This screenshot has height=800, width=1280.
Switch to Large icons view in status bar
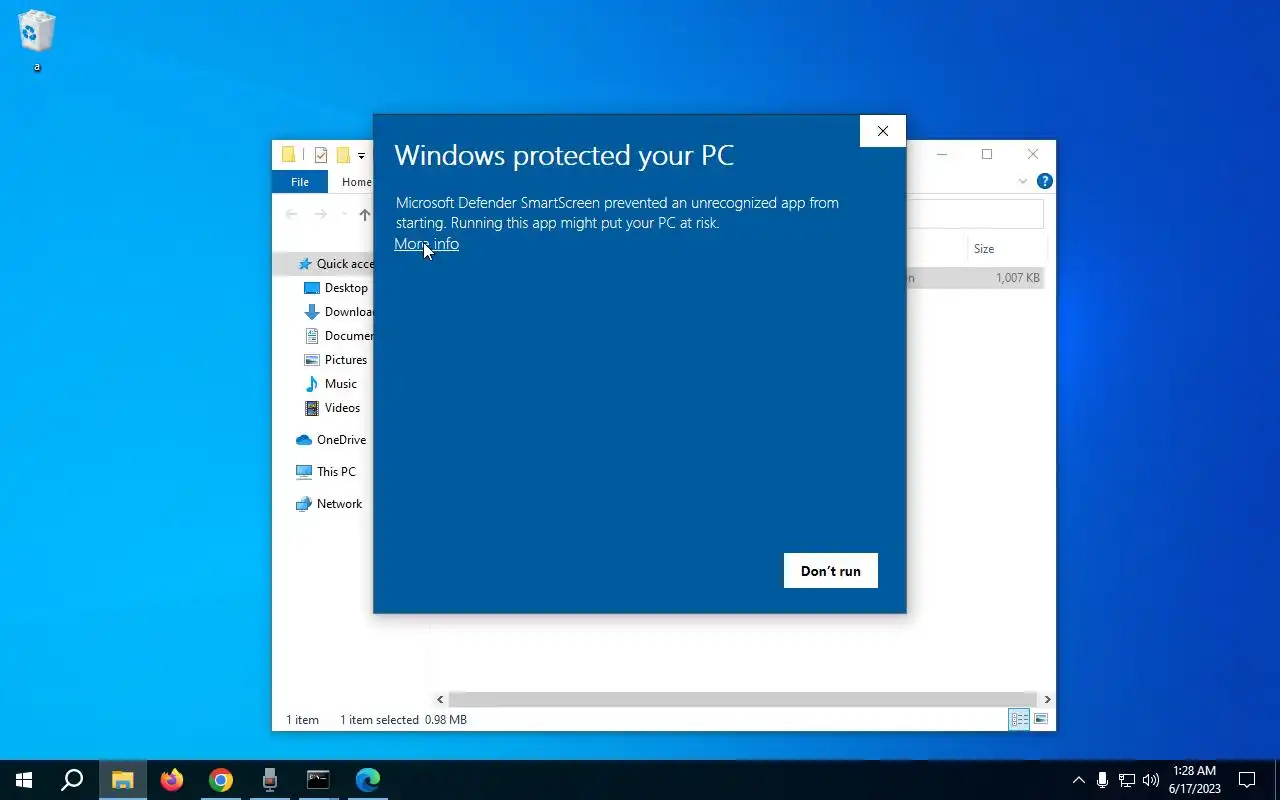click(x=1041, y=720)
